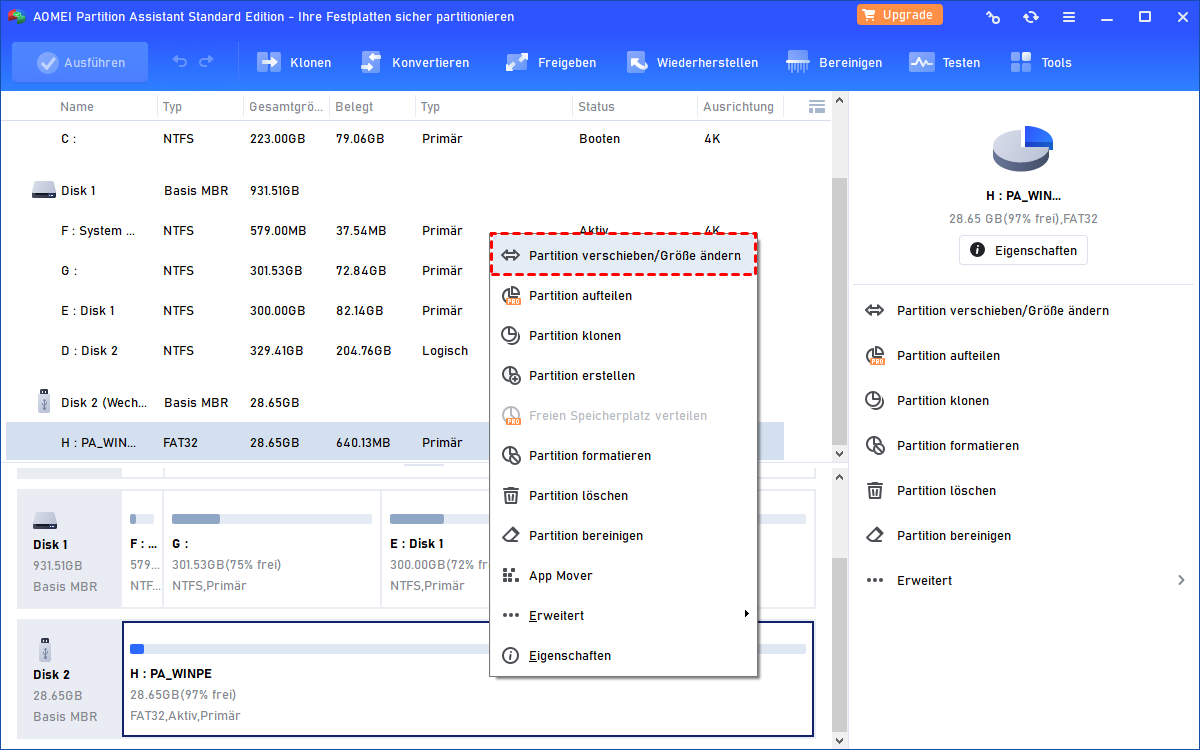Click the partition list scroll-down arrow
The width and height of the screenshot is (1200, 750).
[839, 454]
